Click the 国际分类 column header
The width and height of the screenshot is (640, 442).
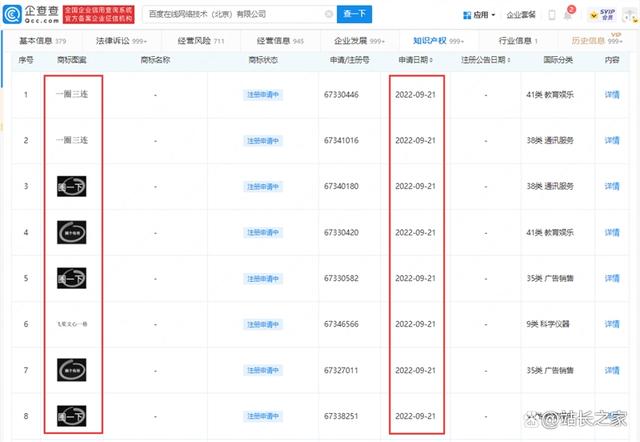tap(558, 60)
